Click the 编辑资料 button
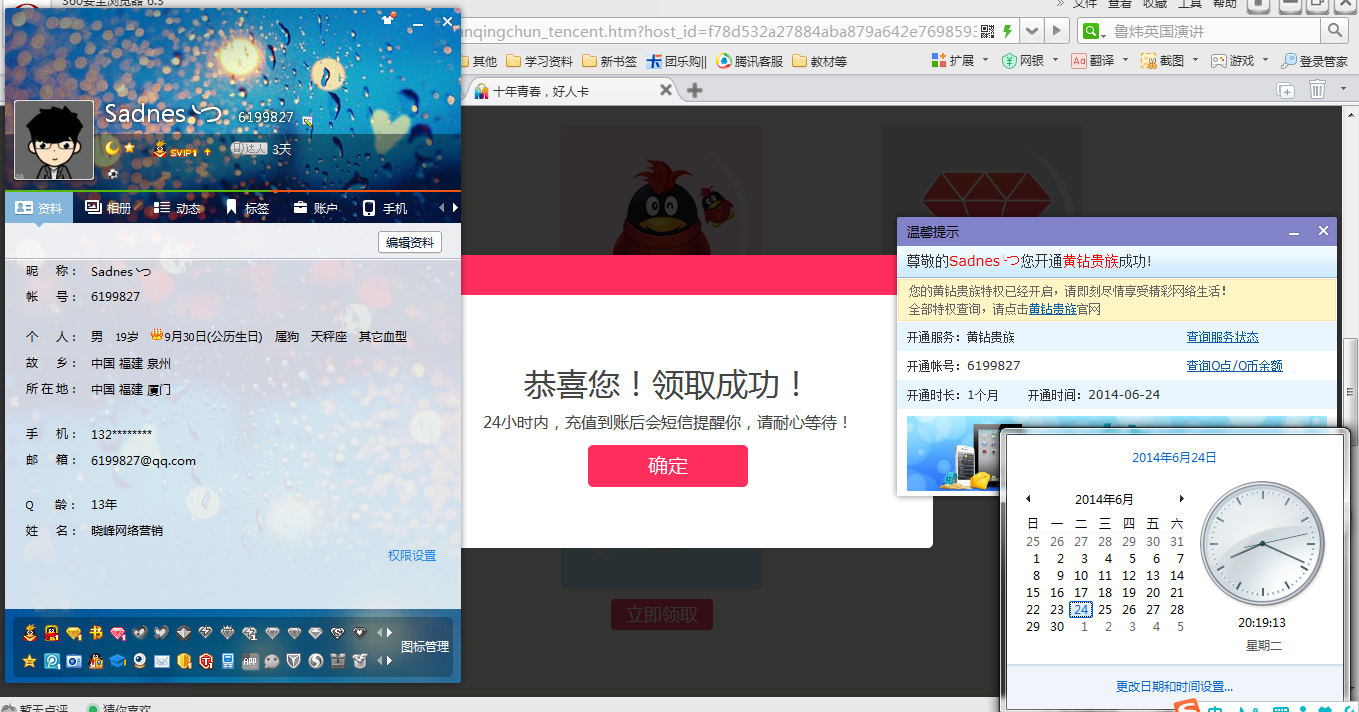 [x=410, y=242]
